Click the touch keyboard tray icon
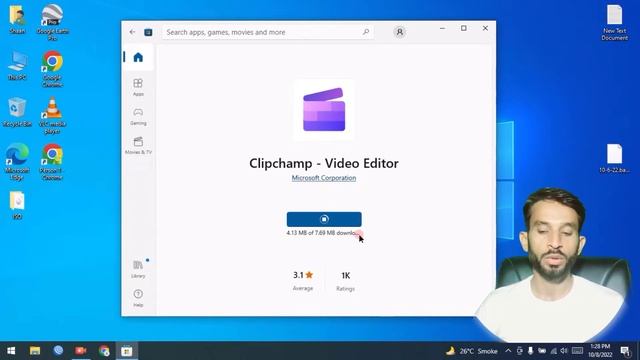This screenshot has width=640, height=360. [x=577, y=351]
